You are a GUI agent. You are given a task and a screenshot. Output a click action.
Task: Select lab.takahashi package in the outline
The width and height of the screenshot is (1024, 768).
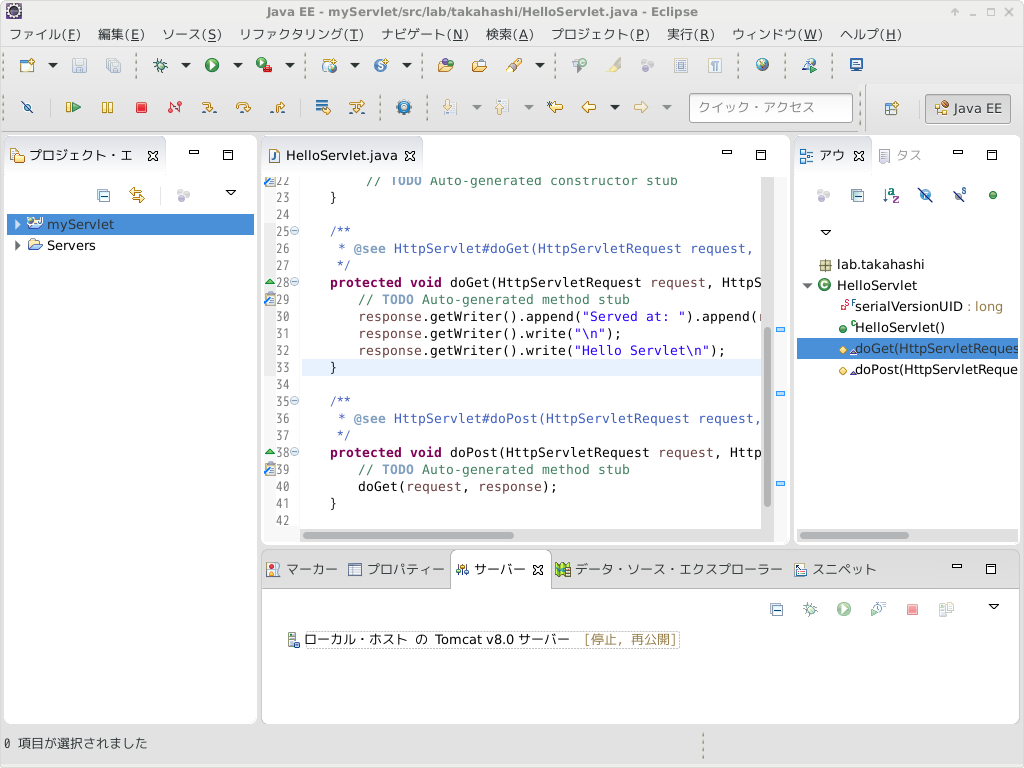872,264
